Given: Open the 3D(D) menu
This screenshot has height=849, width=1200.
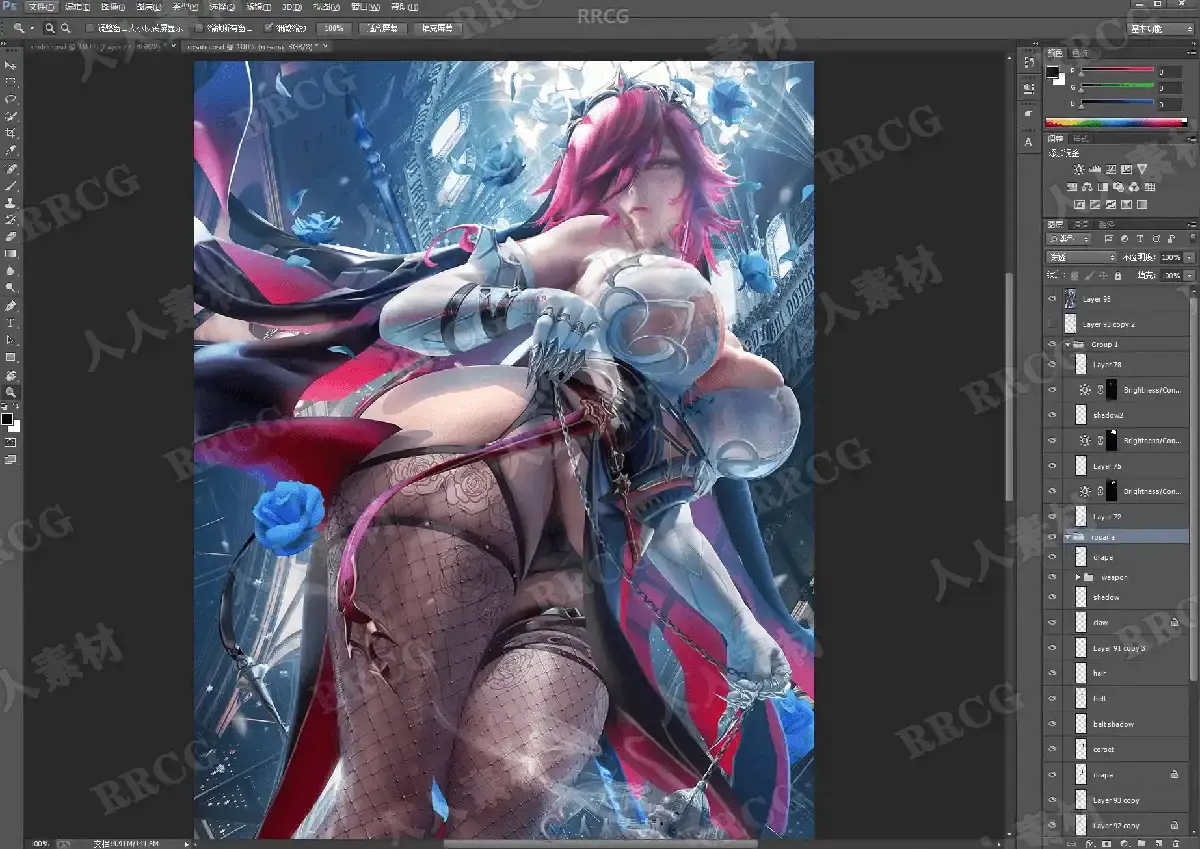Looking at the screenshot, I should (x=292, y=7).
